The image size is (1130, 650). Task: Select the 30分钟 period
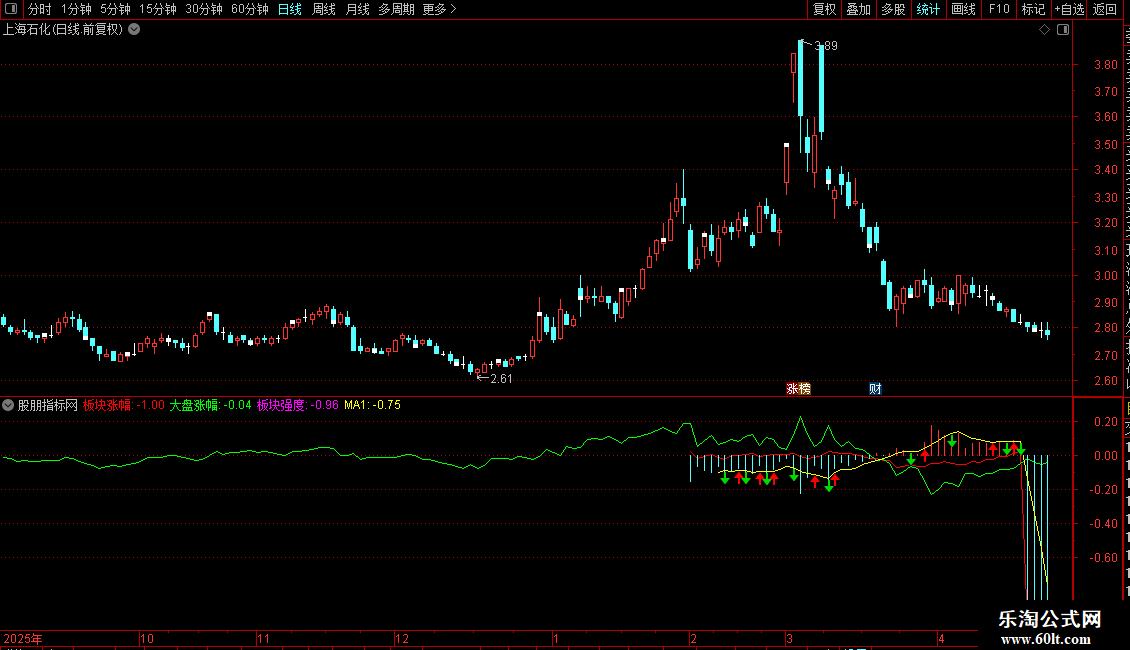[x=204, y=9]
